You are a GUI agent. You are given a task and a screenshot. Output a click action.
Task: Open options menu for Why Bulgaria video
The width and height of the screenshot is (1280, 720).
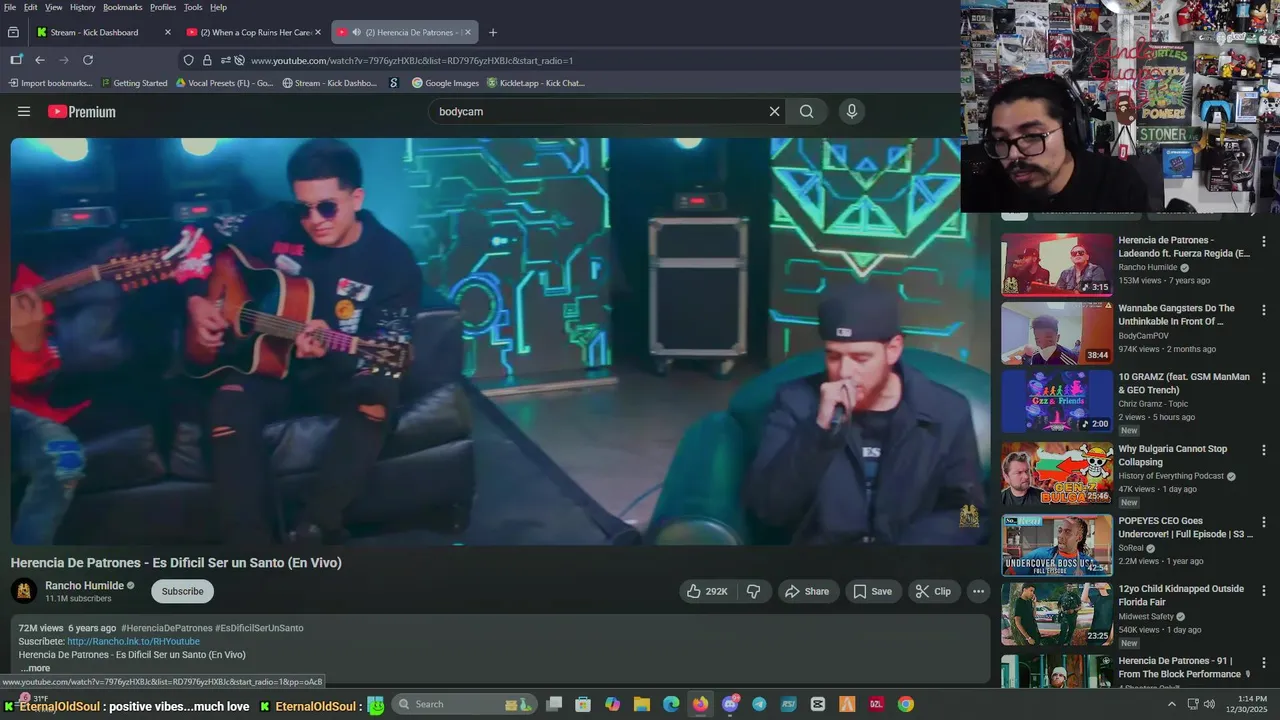[x=1264, y=450]
